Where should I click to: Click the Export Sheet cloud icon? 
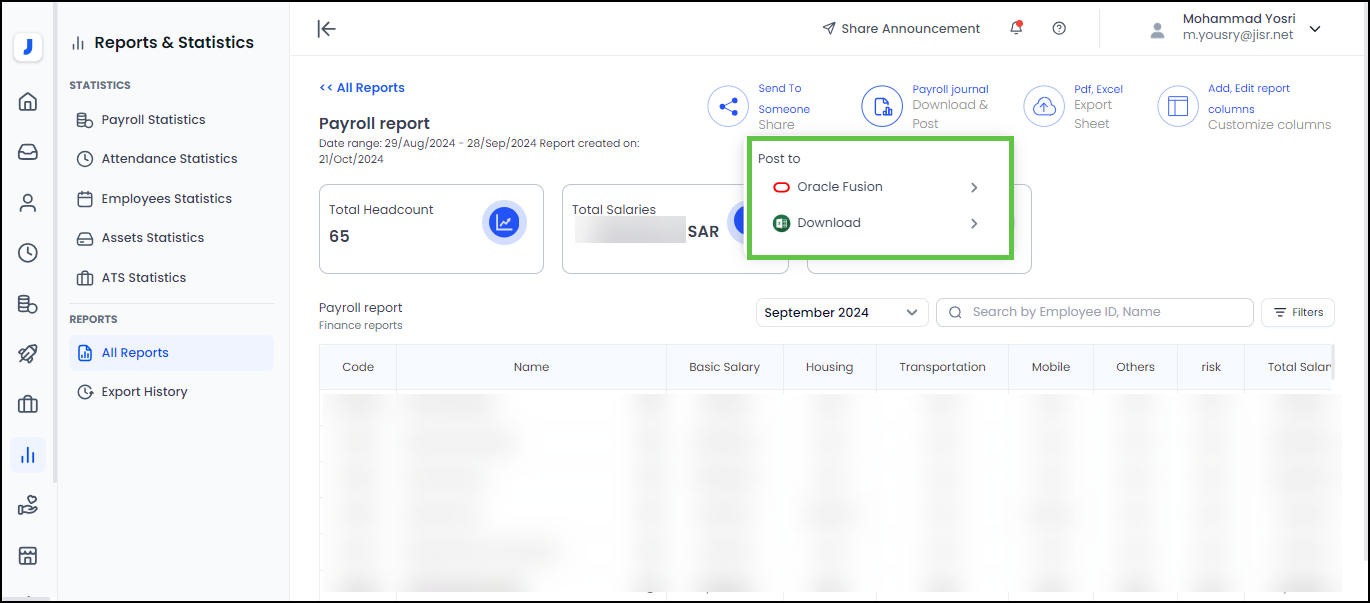[x=1044, y=106]
